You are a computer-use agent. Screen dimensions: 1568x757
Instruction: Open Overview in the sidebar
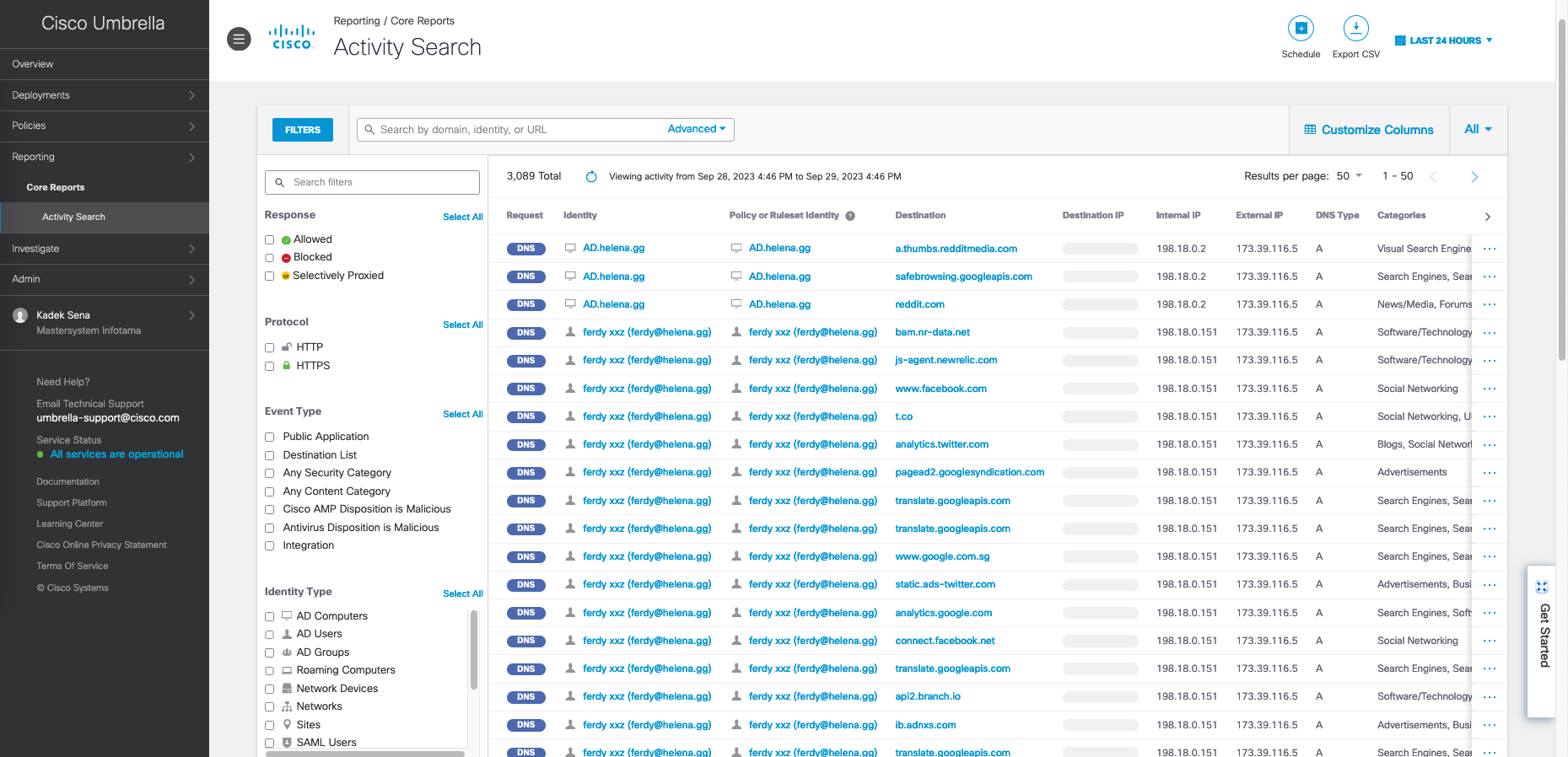click(33, 64)
